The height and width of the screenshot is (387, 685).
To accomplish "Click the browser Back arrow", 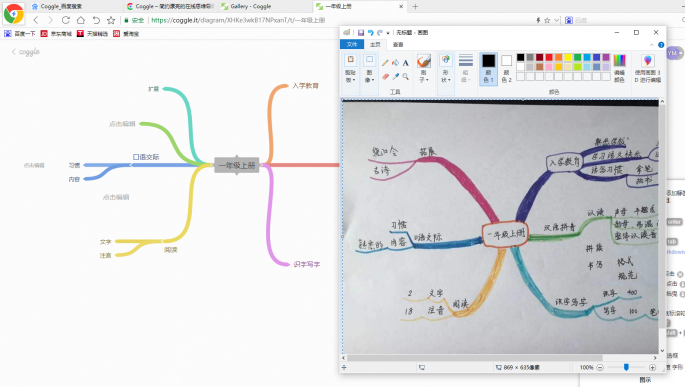I will (36, 20).
